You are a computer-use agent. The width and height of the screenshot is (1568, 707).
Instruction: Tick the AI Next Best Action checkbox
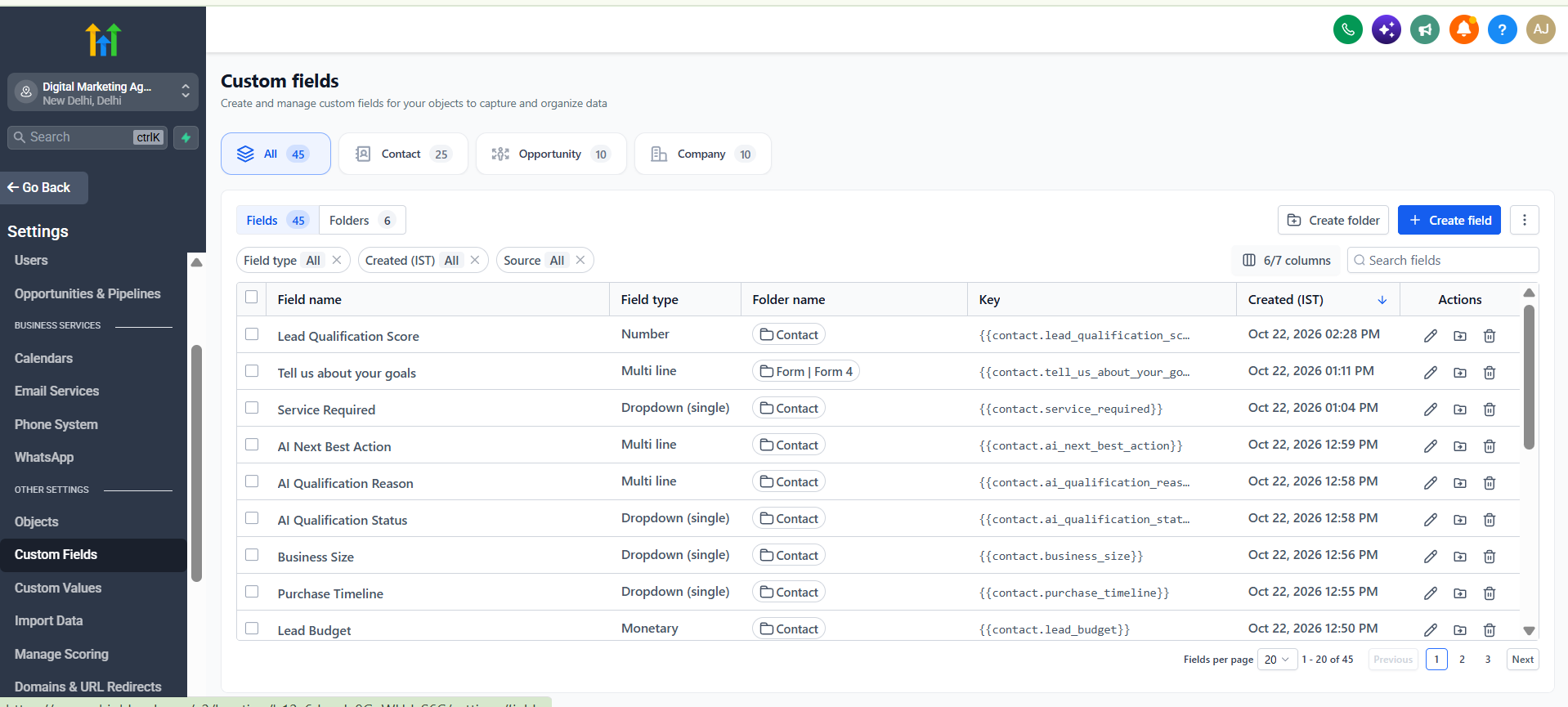tap(252, 445)
